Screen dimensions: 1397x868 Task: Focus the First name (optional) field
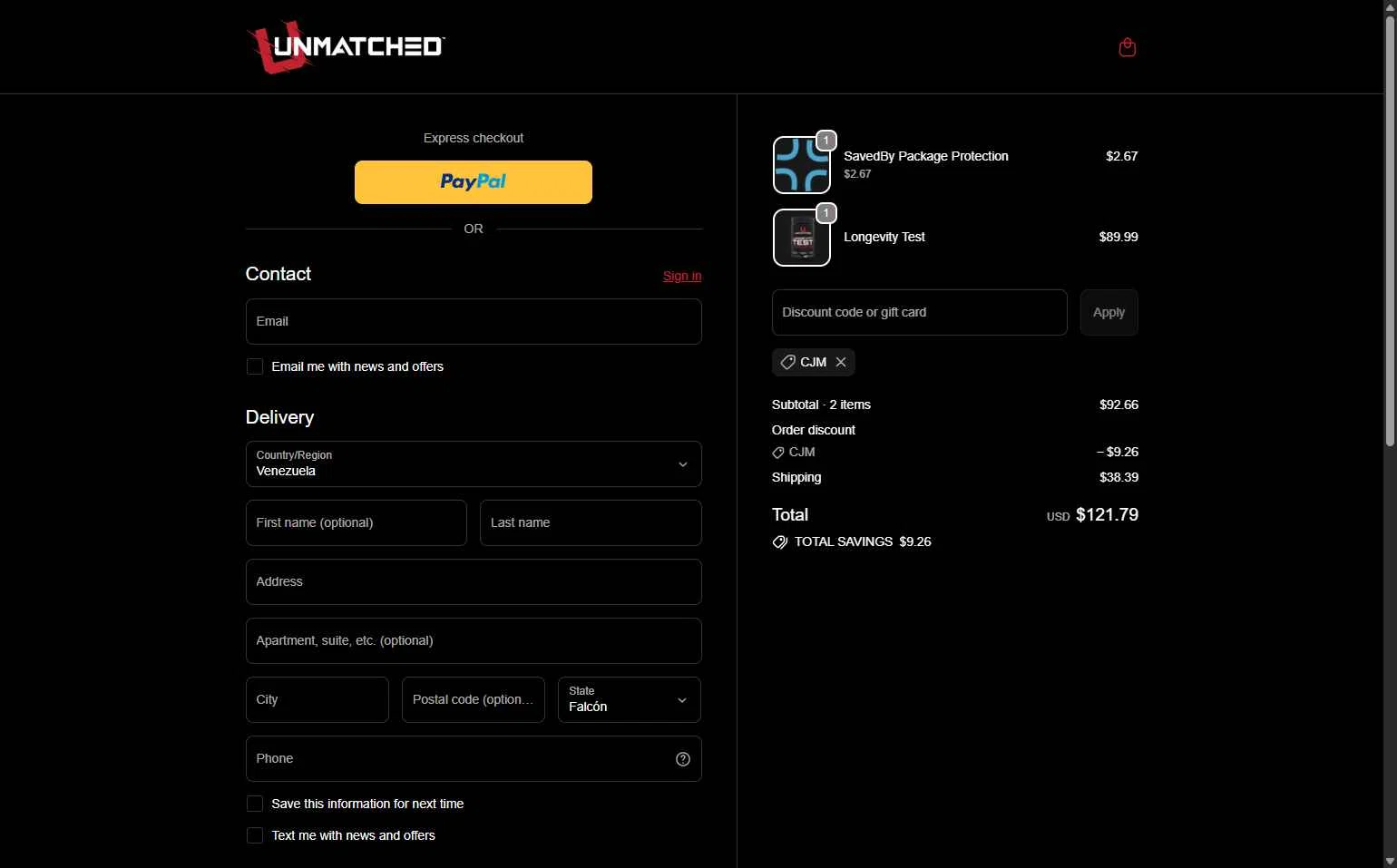[357, 522]
